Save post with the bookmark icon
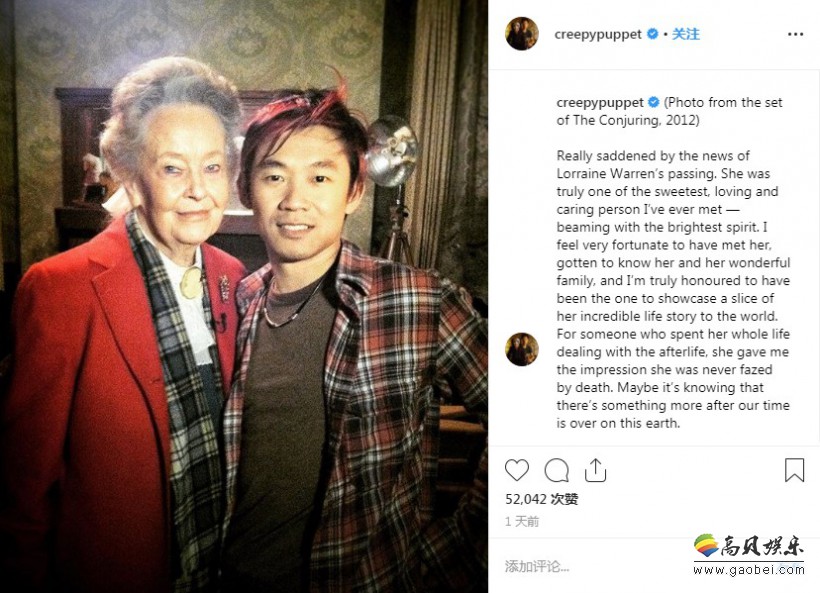 [x=794, y=470]
